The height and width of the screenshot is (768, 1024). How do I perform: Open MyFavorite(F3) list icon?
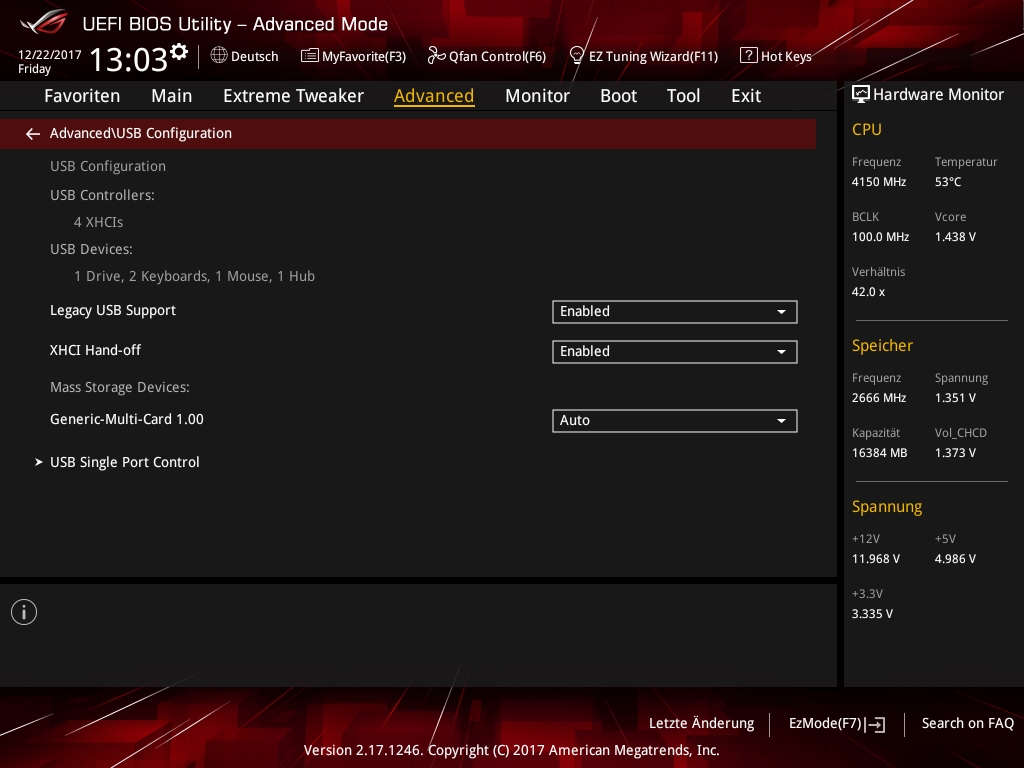[310, 56]
